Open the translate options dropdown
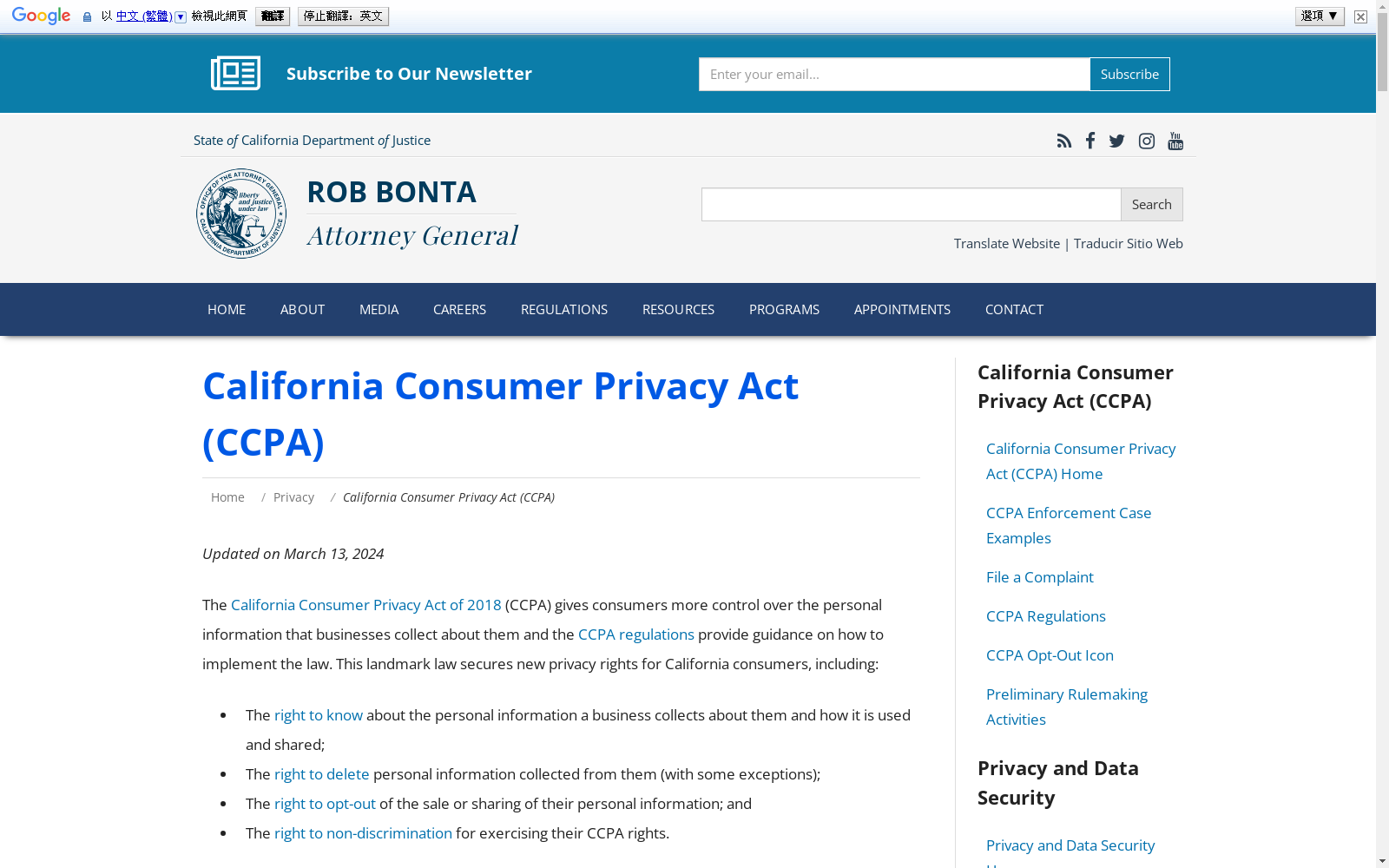Screen dimensions: 1389x868 pyautogui.click(x=1320, y=16)
